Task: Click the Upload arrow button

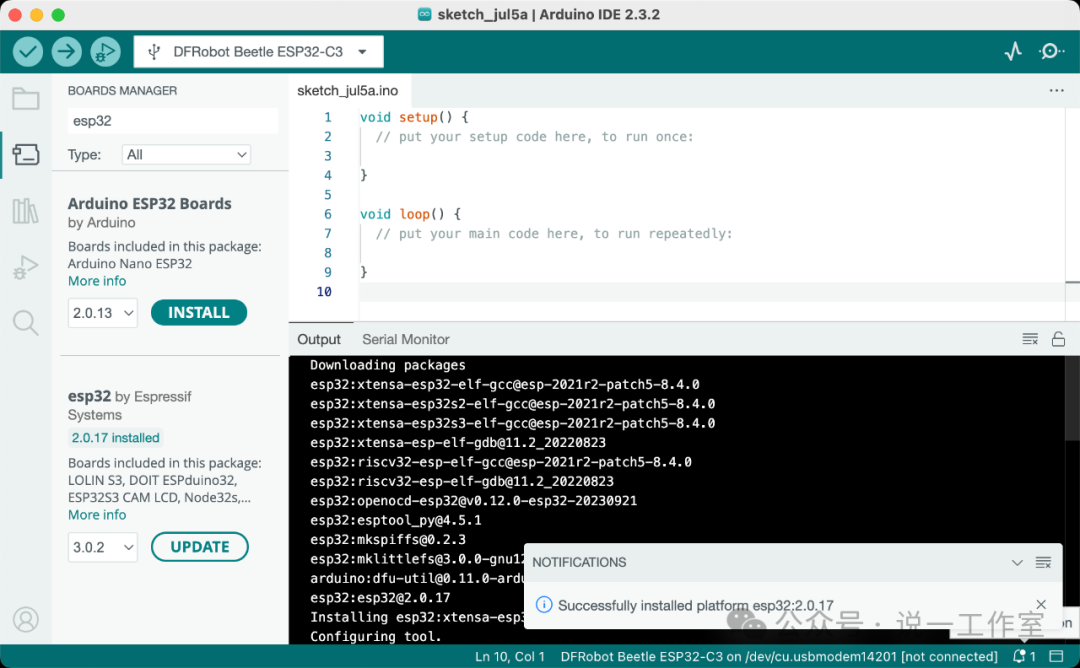Action: pyautogui.click(x=67, y=52)
